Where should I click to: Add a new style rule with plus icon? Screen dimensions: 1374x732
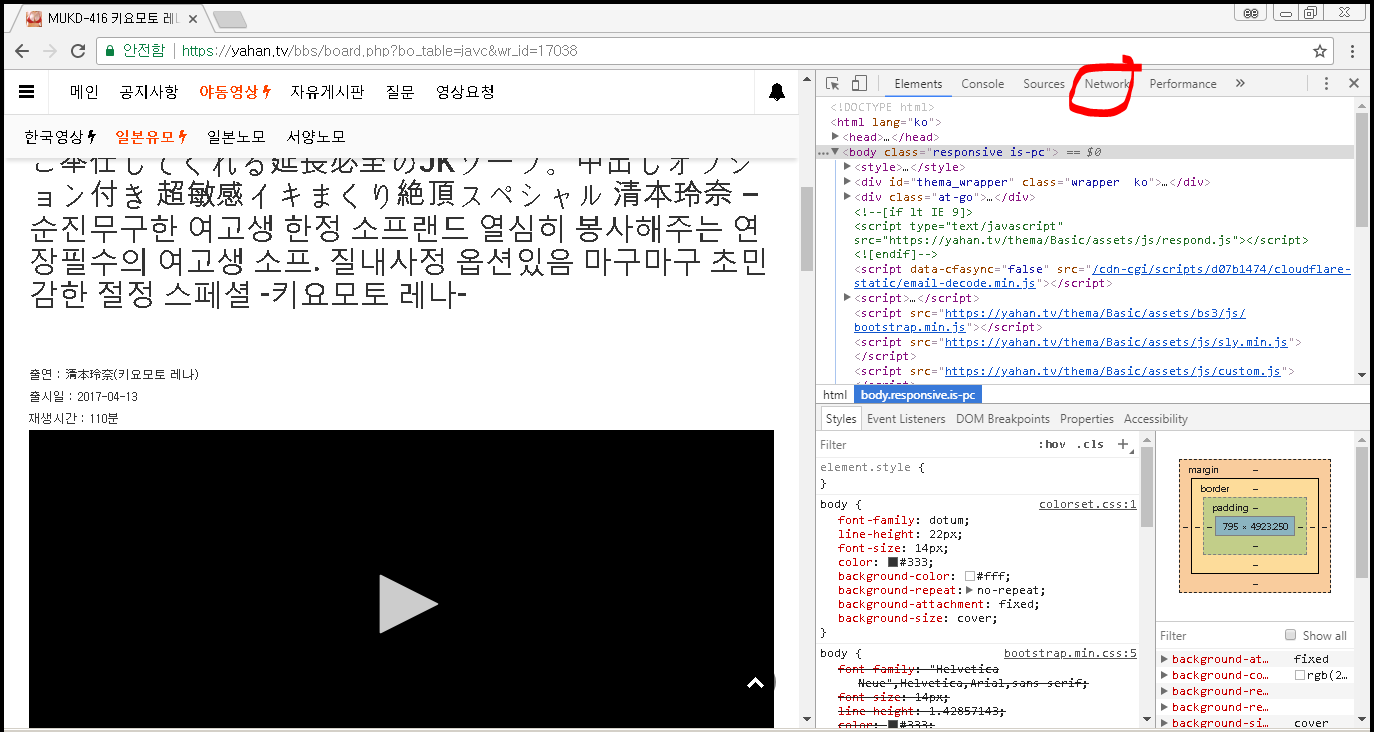click(x=1123, y=444)
